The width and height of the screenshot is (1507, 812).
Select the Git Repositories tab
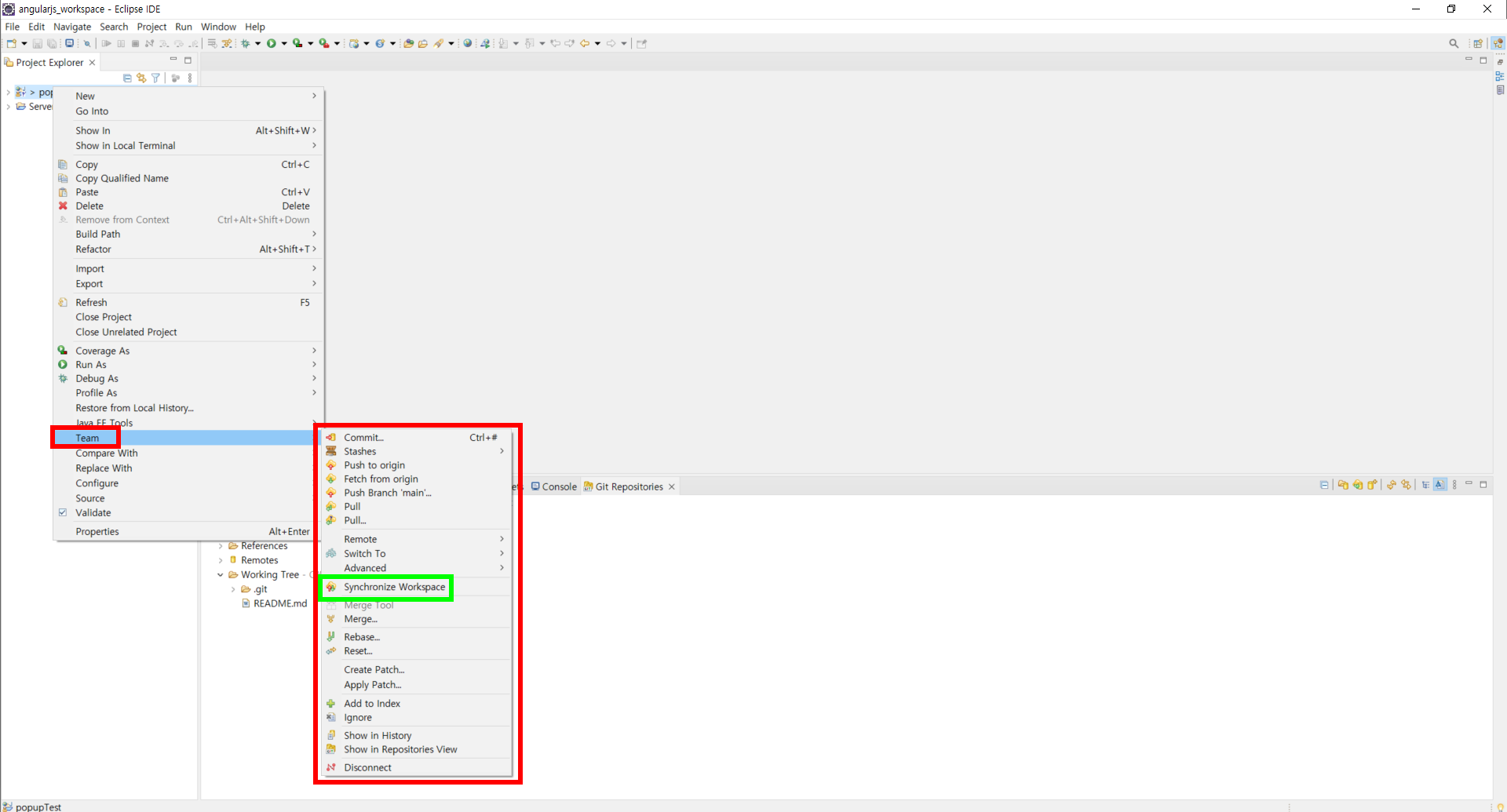click(623, 486)
